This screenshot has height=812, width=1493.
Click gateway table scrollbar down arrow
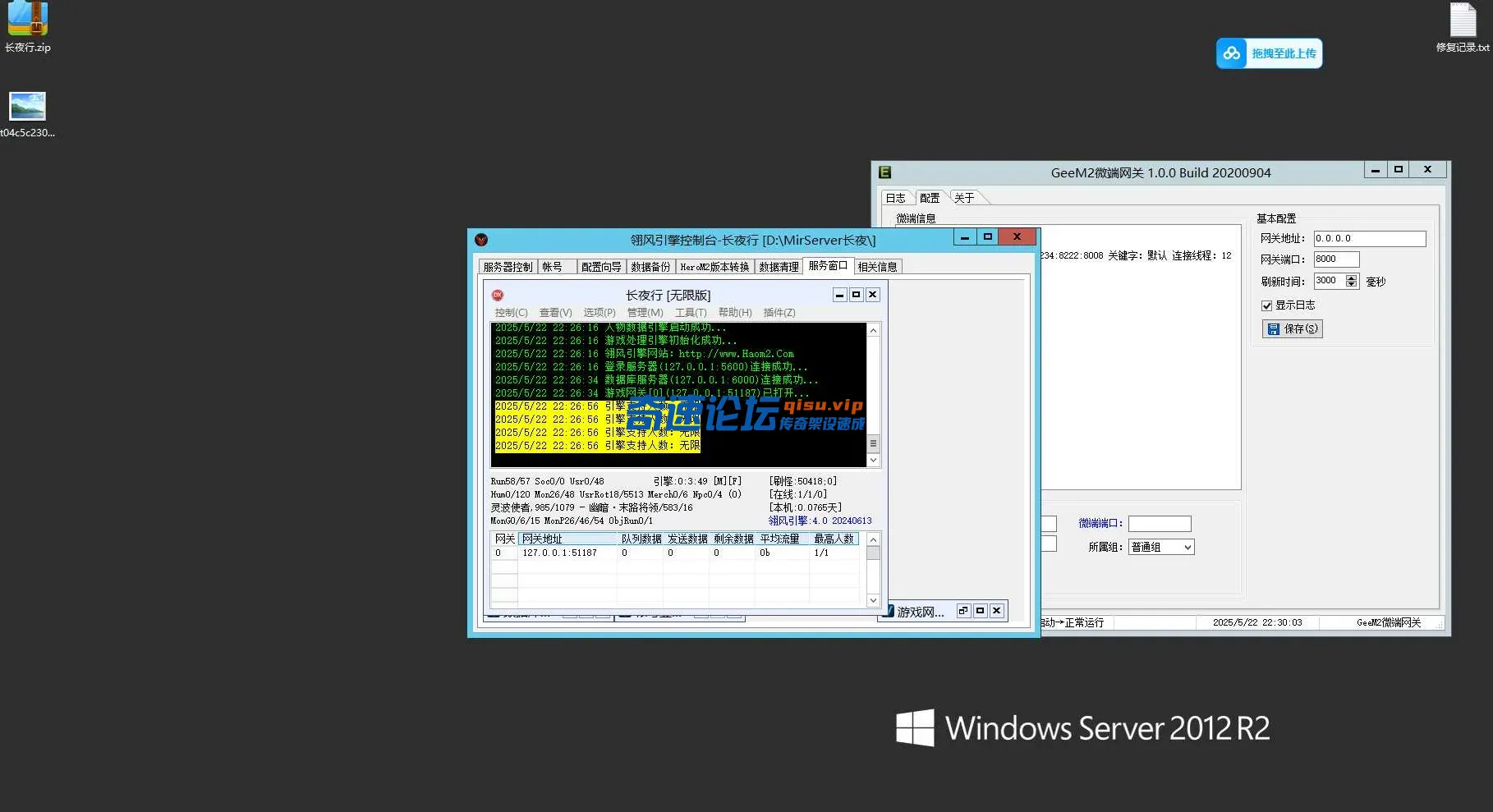click(x=874, y=601)
